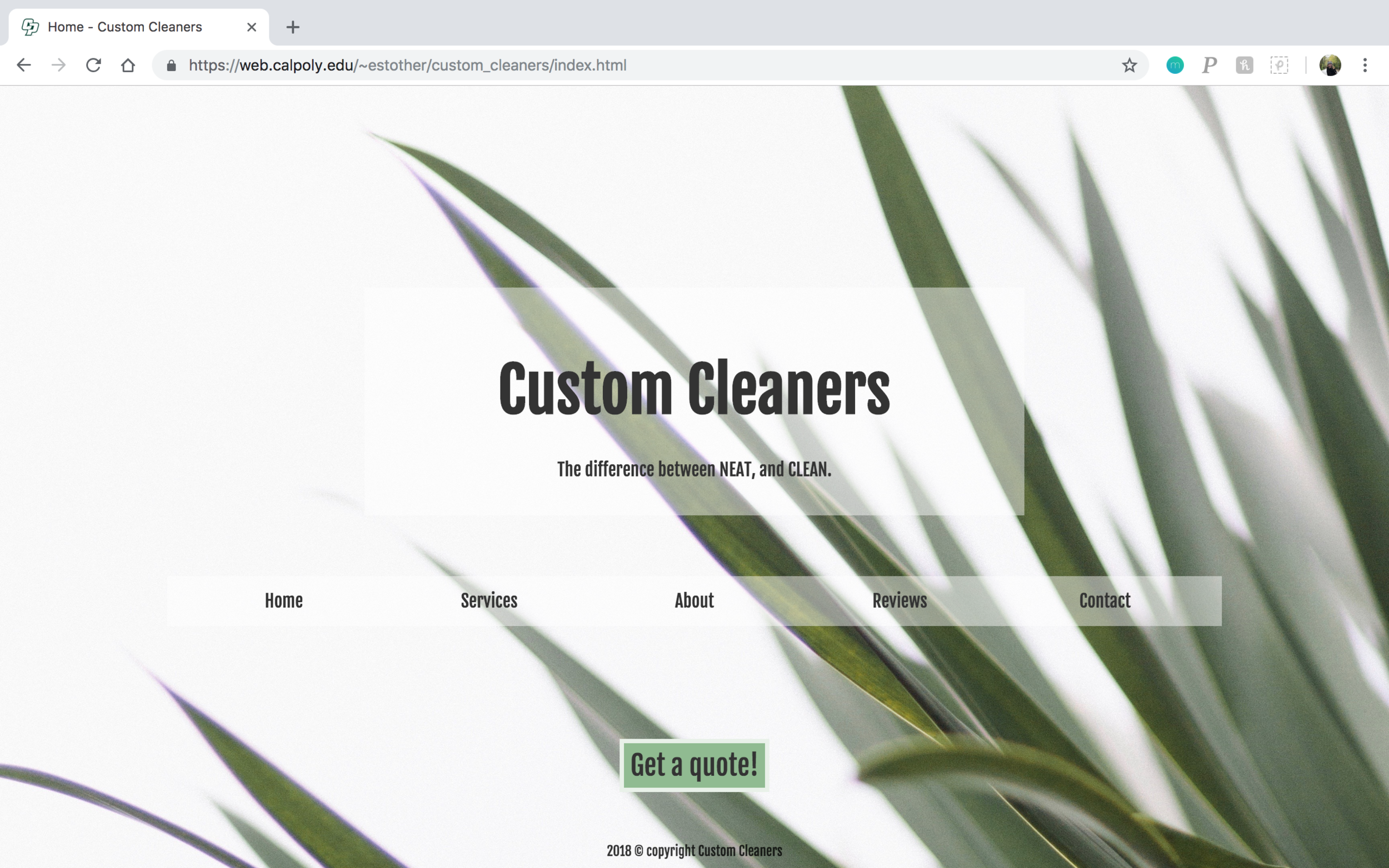Open the Services navigation link
Image resolution: width=1389 pixels, height=868 pixels.
488,600
